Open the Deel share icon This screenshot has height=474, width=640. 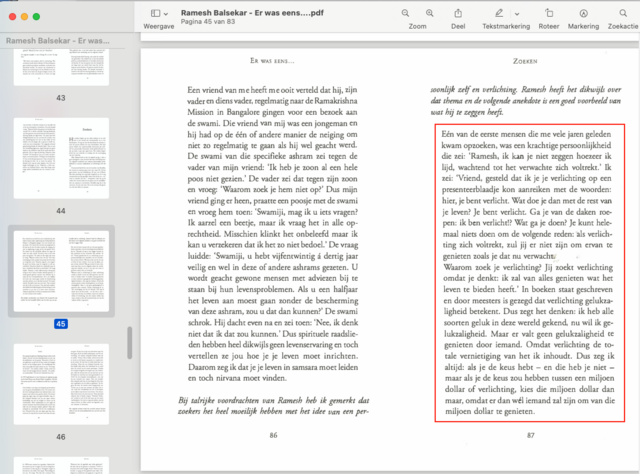tap(458, 13)
